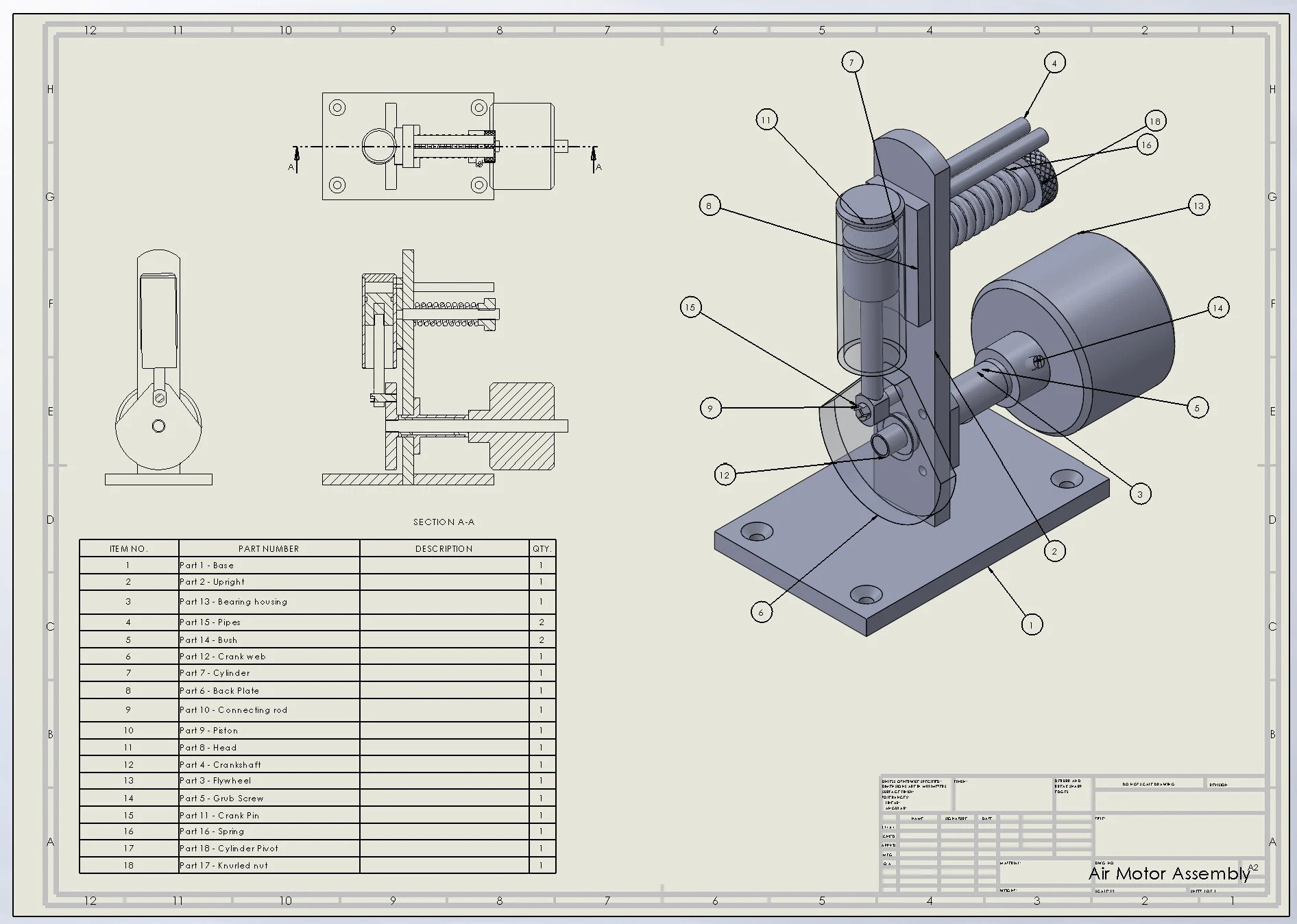Select balloon 9 for the connecting rod
The width and height of the screenshot is (1297, 924).
710,409
